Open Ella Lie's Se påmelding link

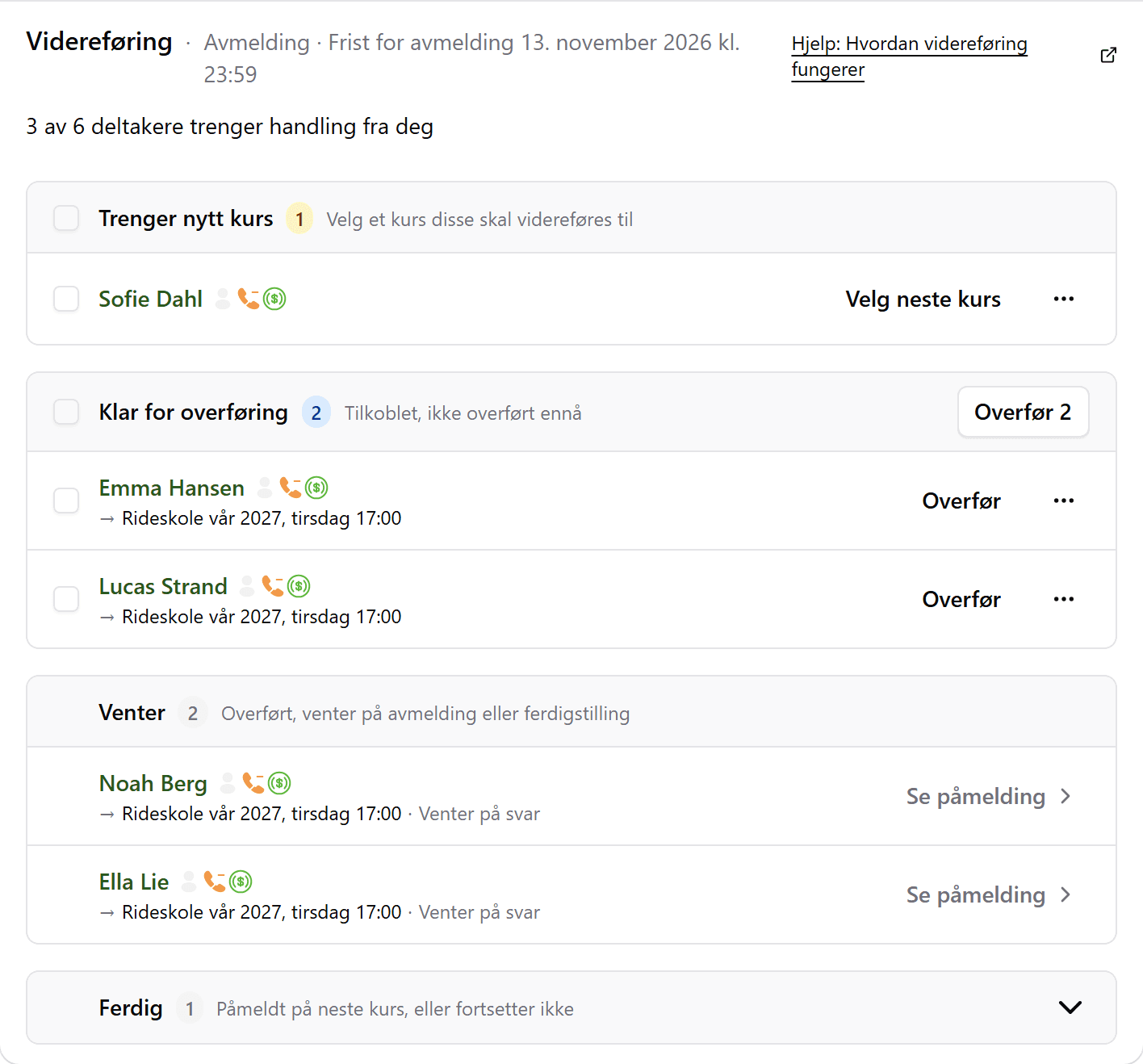(x=989, y=894)
